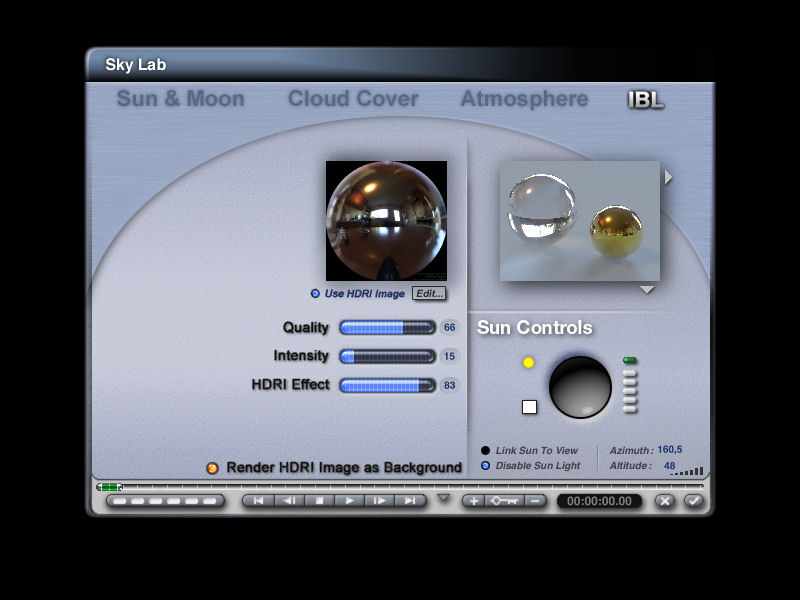Select the green memory dot
The height and width of the screenshot is (600, 800).
point(630,360)
